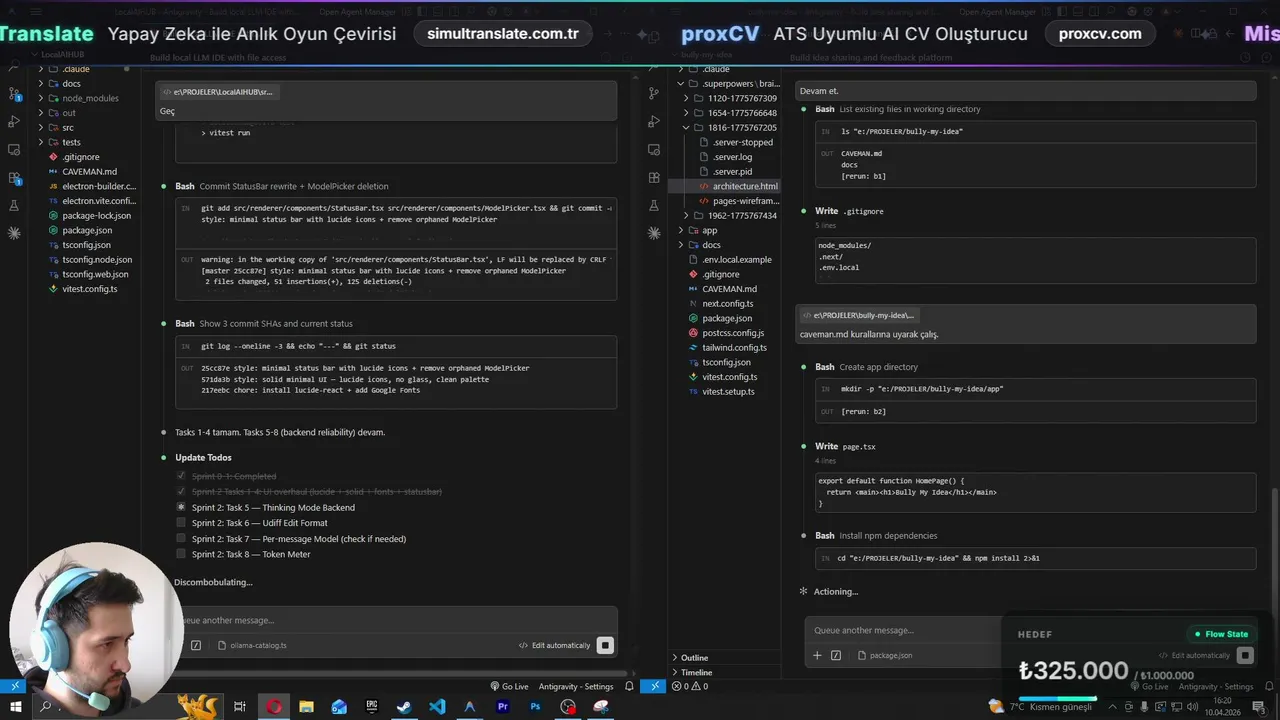Click Antigravity - Settings in left status bar
The width and height of the screenshot is (1280, 720).
[575, 686]
